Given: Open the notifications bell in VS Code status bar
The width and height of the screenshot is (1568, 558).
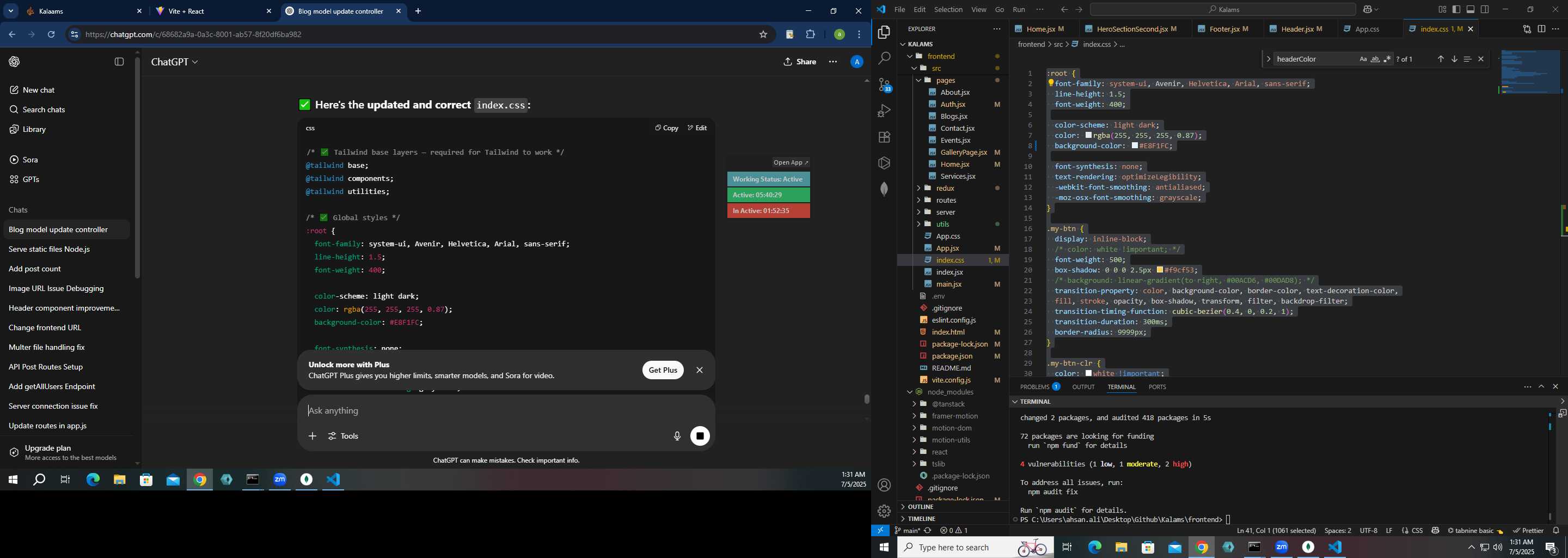Looking at the screenshot, I should 1556,531.
